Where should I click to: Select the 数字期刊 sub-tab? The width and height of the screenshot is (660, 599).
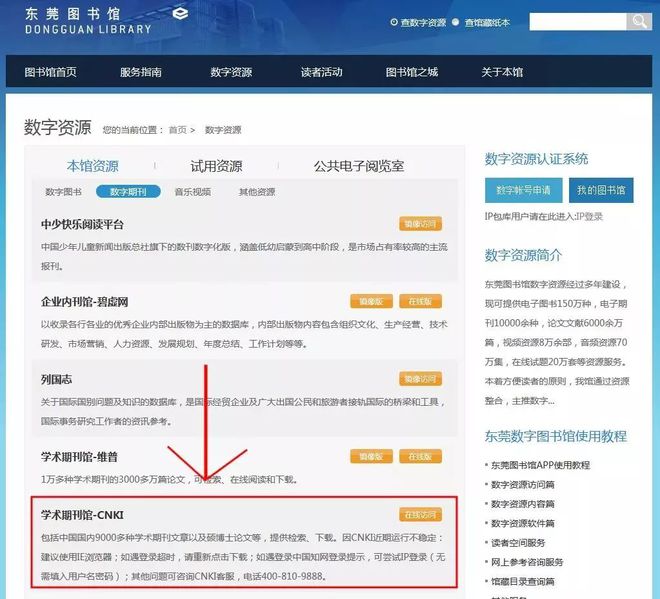click(128, 192)
